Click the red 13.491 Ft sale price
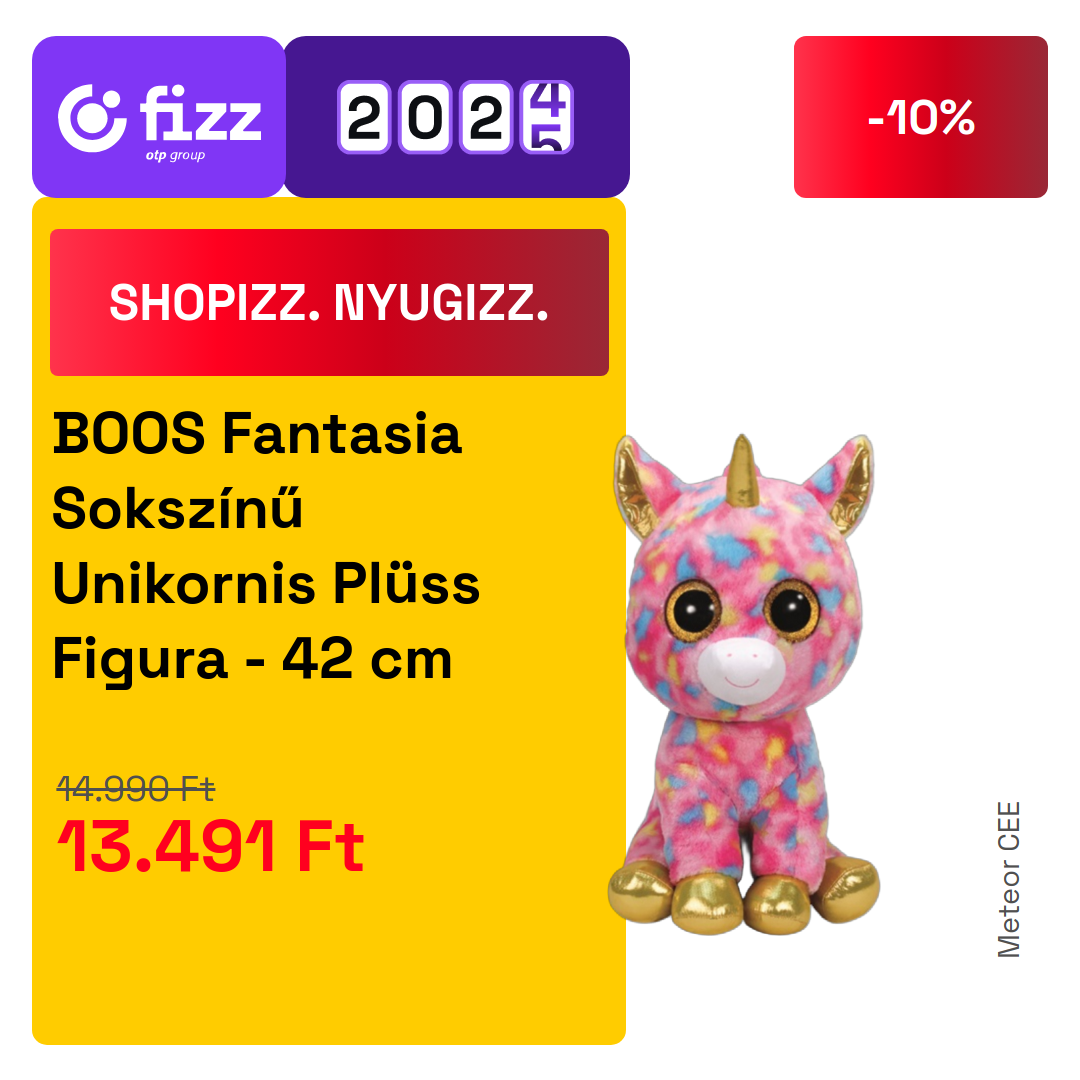Image resolution: width=1080 pixels, height=1080 pixels. coord(210,847)
